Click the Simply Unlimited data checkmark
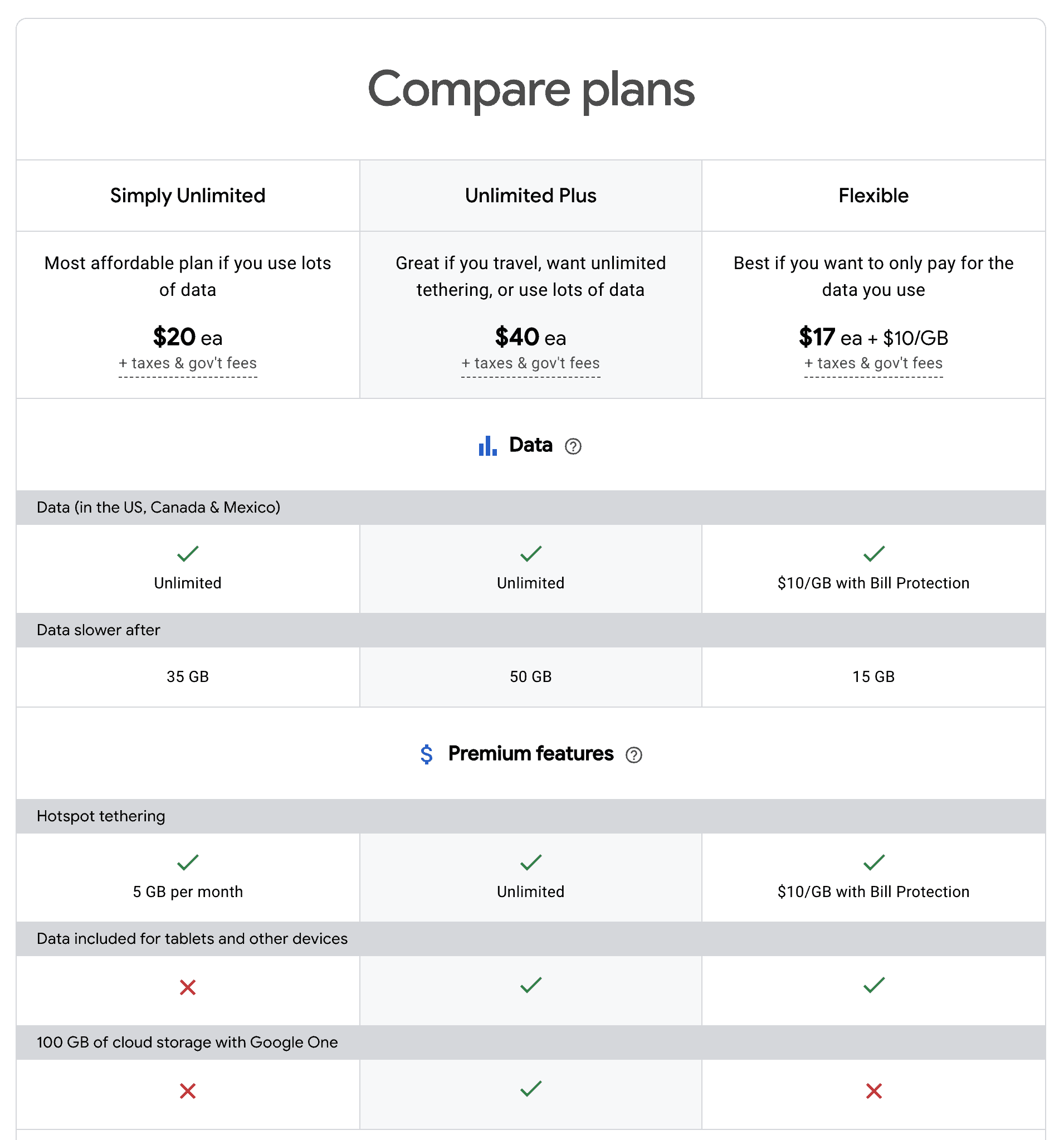The image size is (1064, 1140). [188, 554]
